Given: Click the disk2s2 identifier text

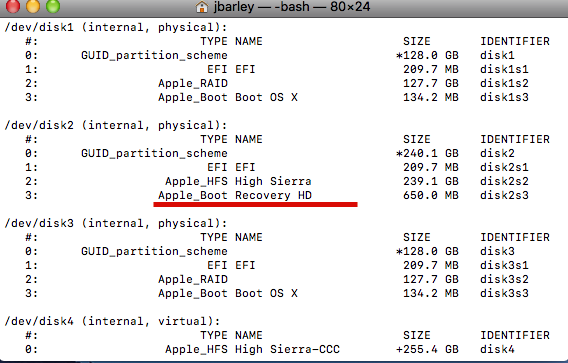Looking at the screenshot, I should point(504,182).
